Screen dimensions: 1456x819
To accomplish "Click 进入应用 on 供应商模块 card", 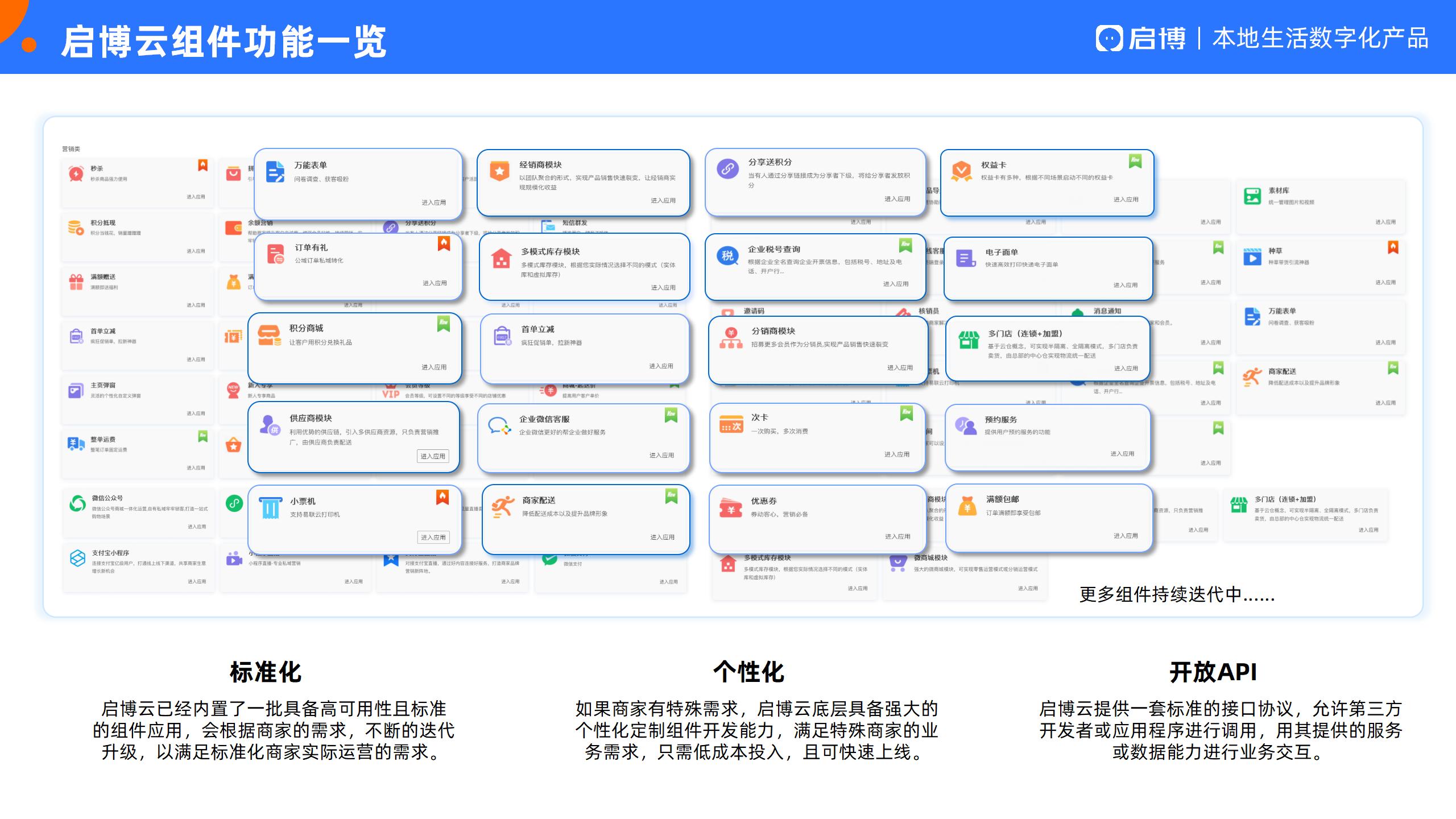I will pos(433,456).
